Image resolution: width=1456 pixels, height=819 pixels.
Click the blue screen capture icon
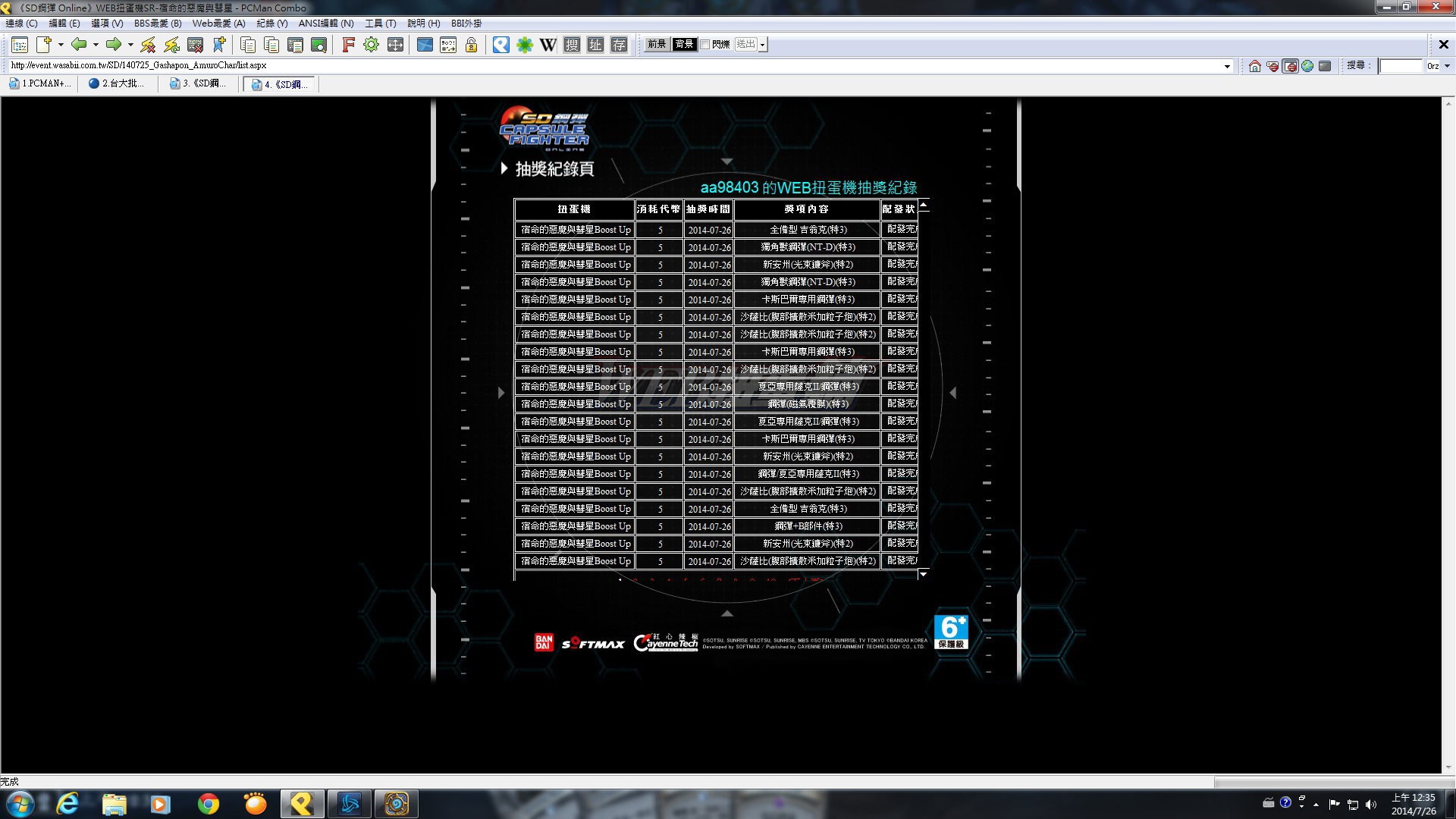pyautogui.click(x=425, y=45)
